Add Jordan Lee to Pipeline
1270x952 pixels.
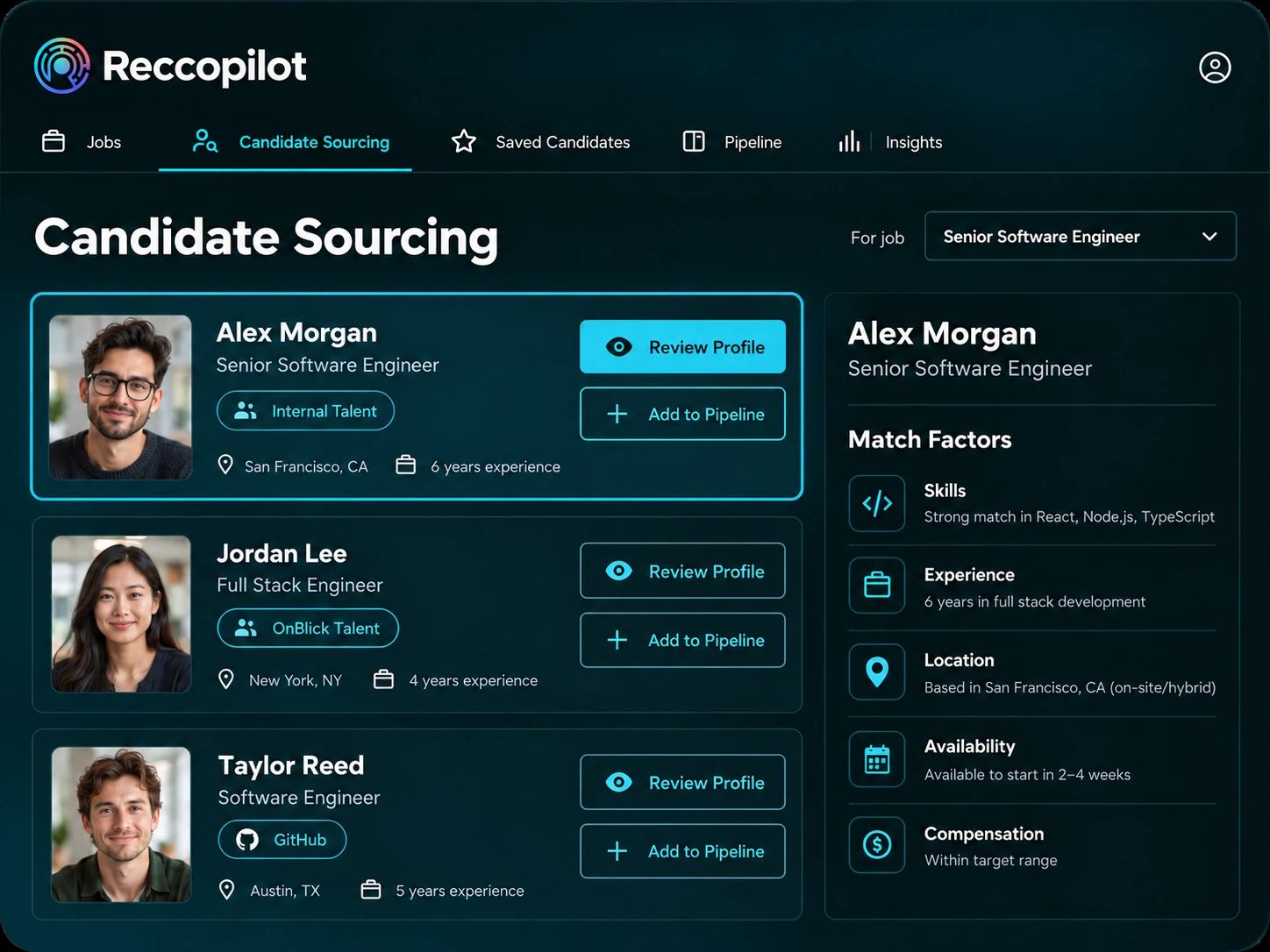(682, 640)
